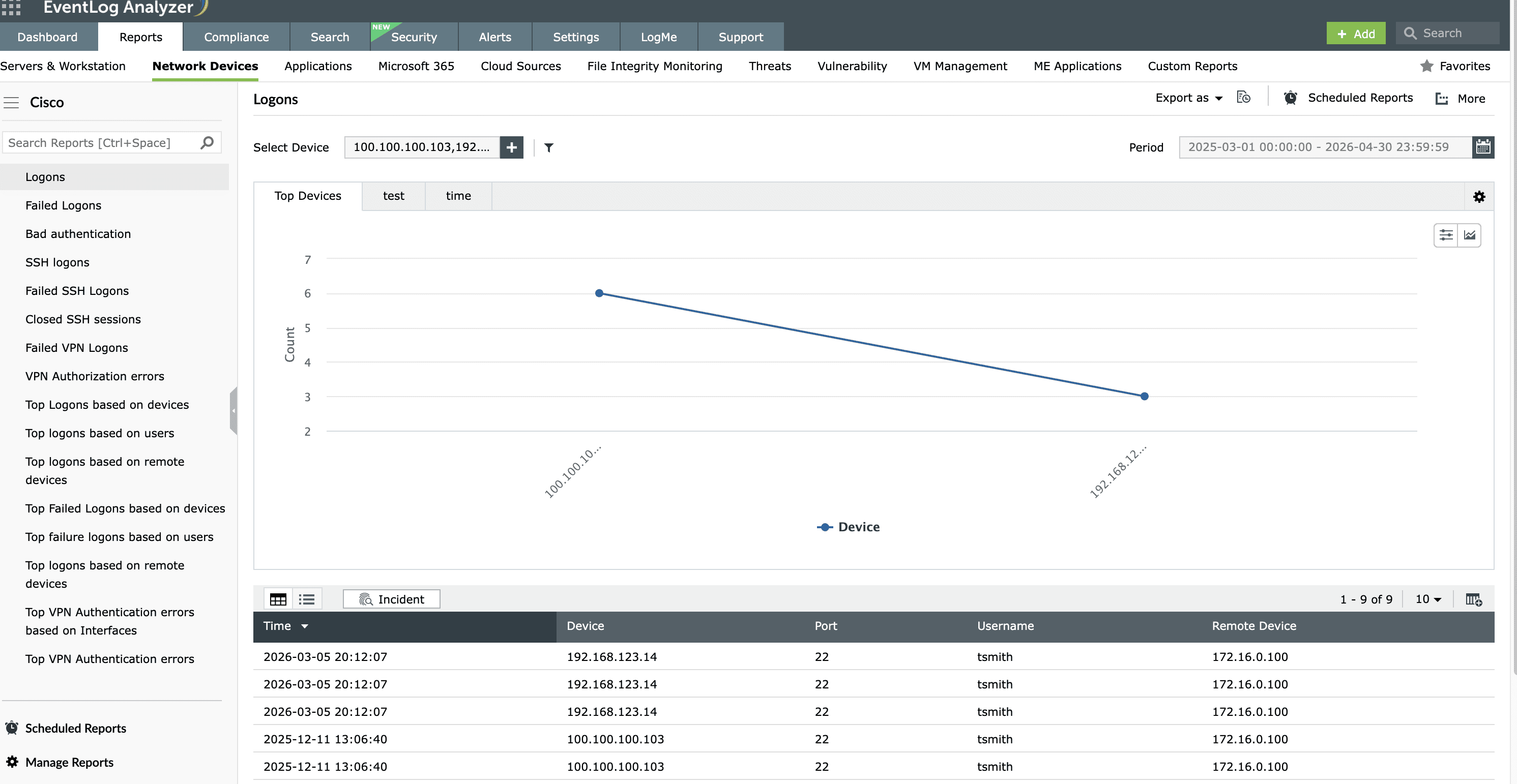The image size is (1517, 784).
Task: Expand the Export as dropdown
Action: [1188, 98]
